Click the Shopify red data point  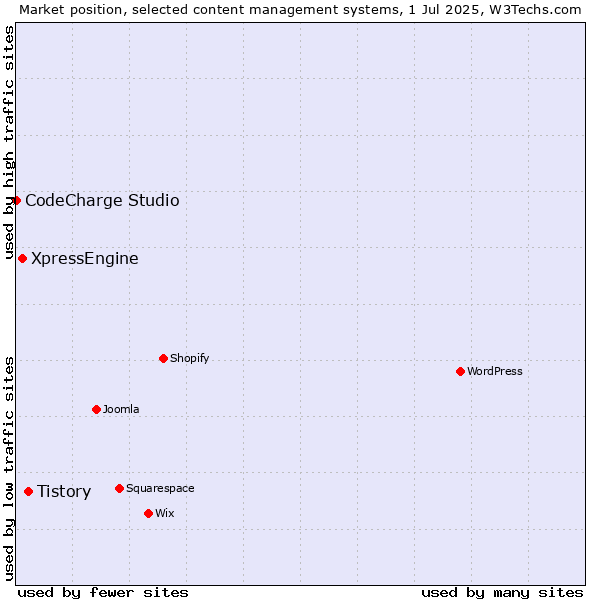pos(163,359)
